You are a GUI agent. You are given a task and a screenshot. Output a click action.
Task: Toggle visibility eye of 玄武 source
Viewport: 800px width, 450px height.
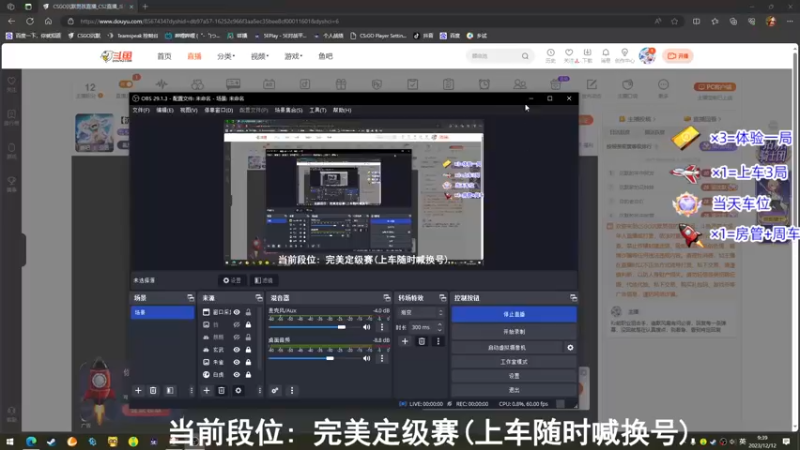pyautogui.click(x=237, y=349)
